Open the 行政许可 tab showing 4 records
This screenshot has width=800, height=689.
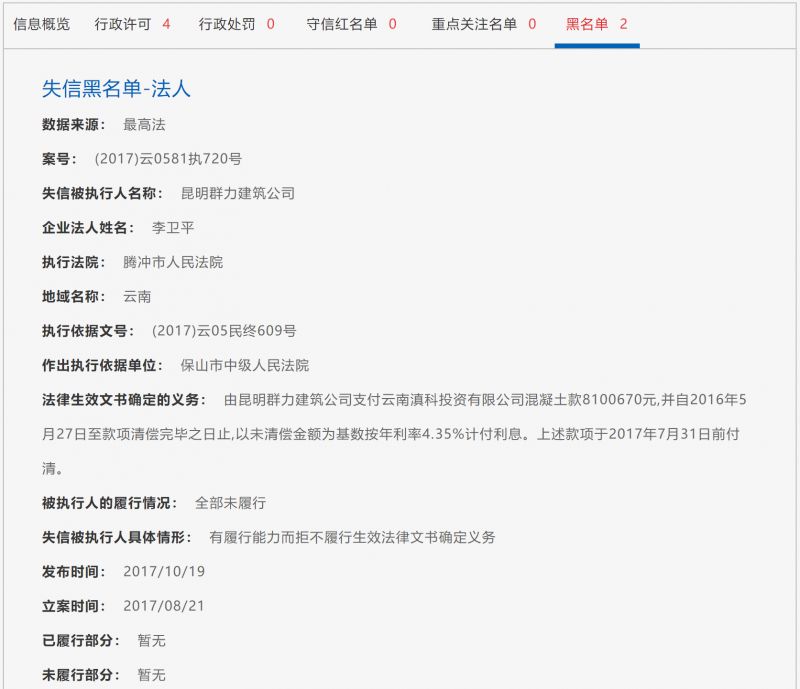click(122, 22)
